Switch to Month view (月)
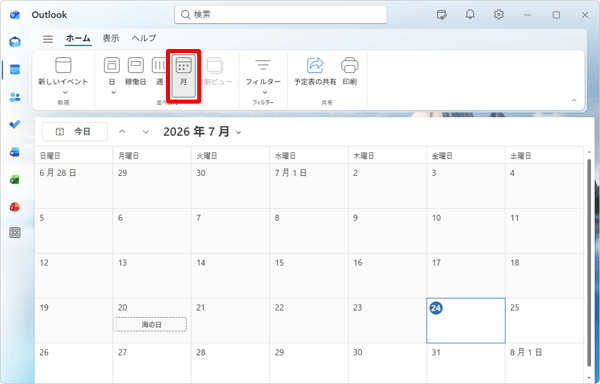Image resolution: width=600 pixels, height=384 pixels. click(x=184, y=76)
